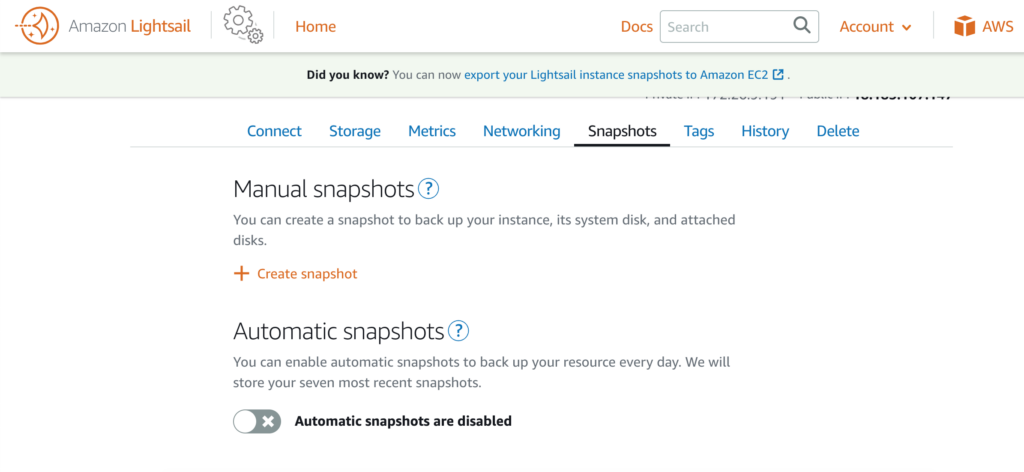
Task: Open the Docs link
Action: click(637, 27)
